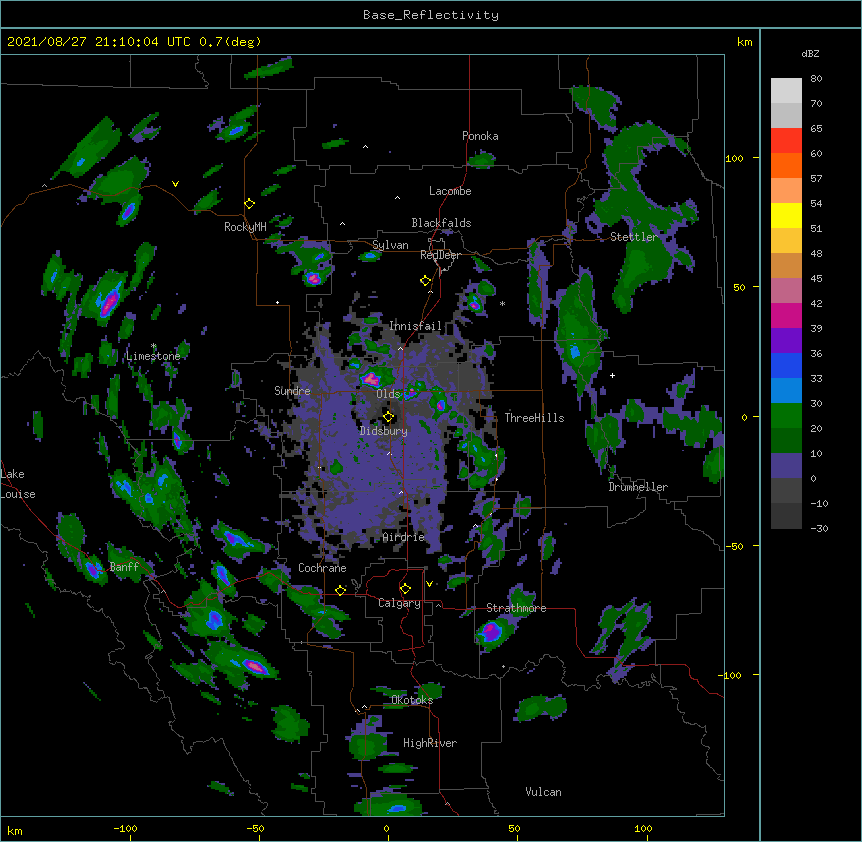Click the Airdrie city label
The image size is (862, 842).
404,537
